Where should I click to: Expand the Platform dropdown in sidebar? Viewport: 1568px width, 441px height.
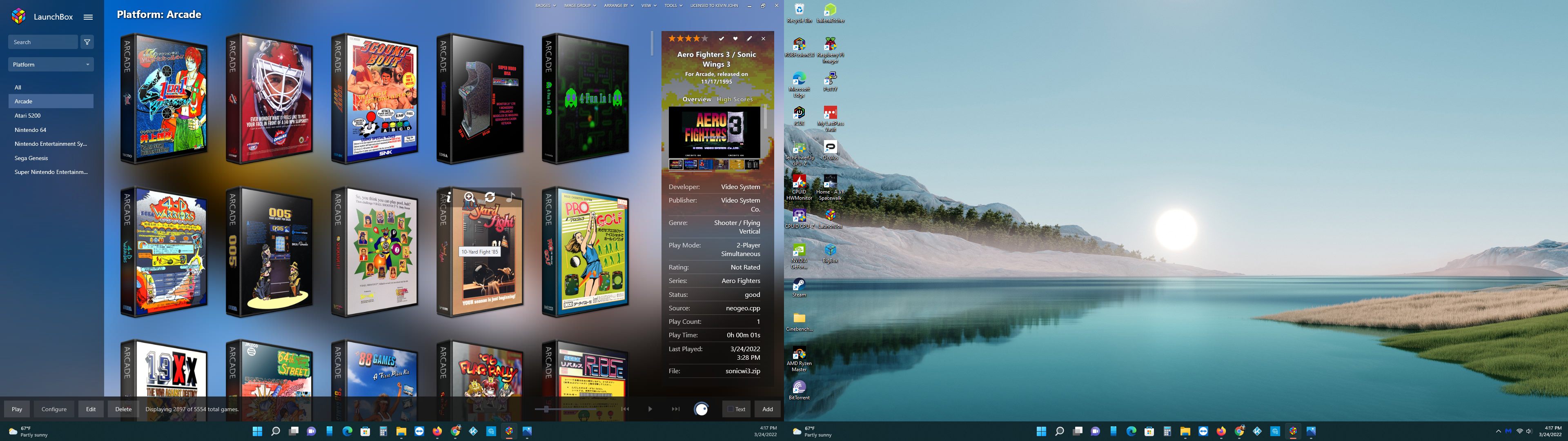pyautogui.click(x=51, y=65)
